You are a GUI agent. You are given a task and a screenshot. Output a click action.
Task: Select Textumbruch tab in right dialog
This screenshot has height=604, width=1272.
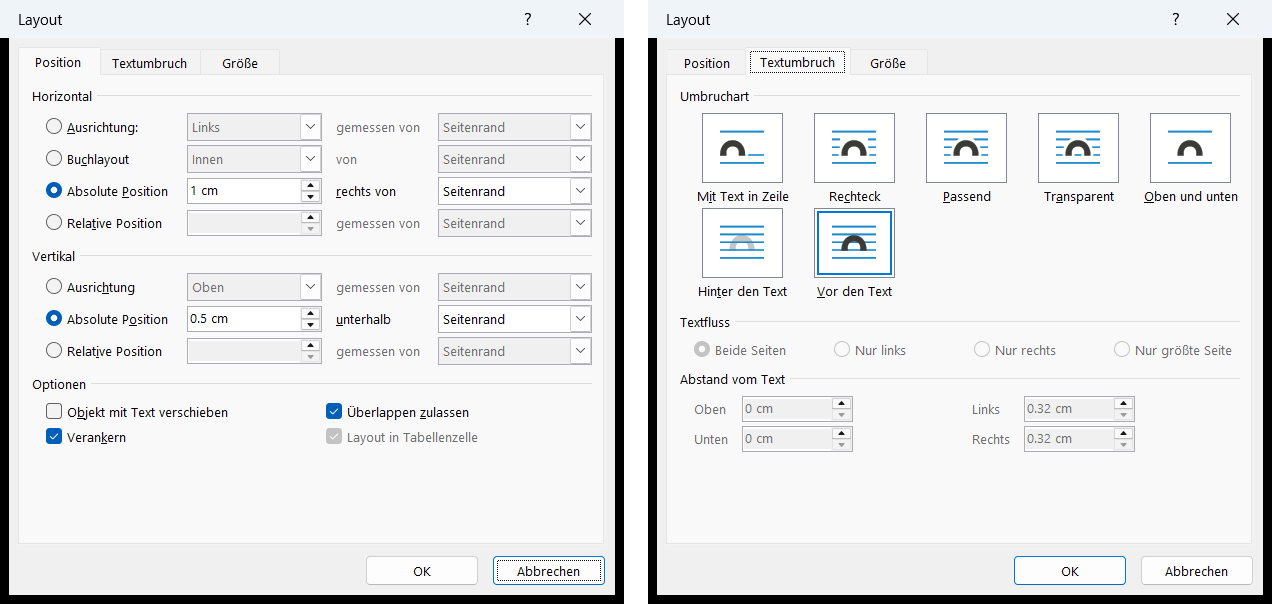[798, 62]
